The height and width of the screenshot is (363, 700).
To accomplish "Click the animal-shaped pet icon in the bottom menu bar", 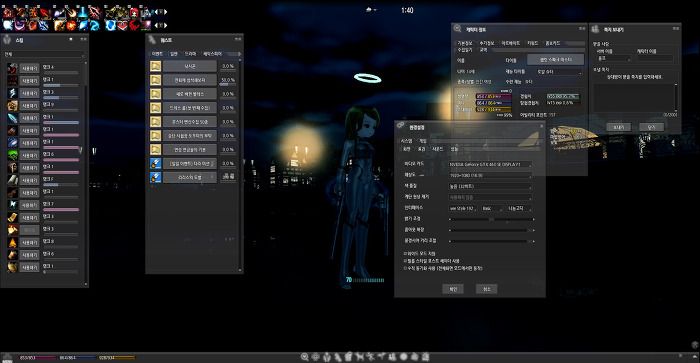I will (359, 357).
